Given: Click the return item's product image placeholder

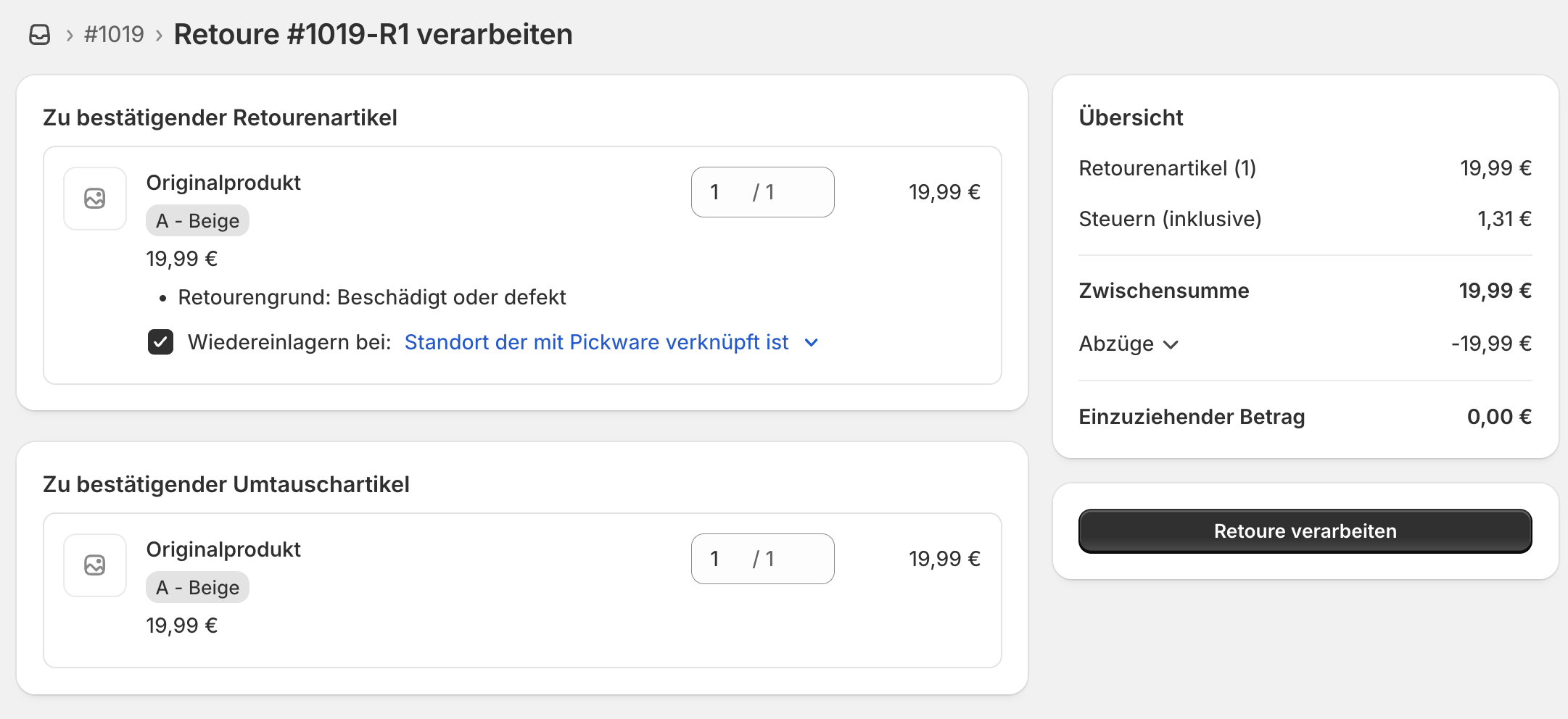Looking at the screenshot, I should click(95, 199).
